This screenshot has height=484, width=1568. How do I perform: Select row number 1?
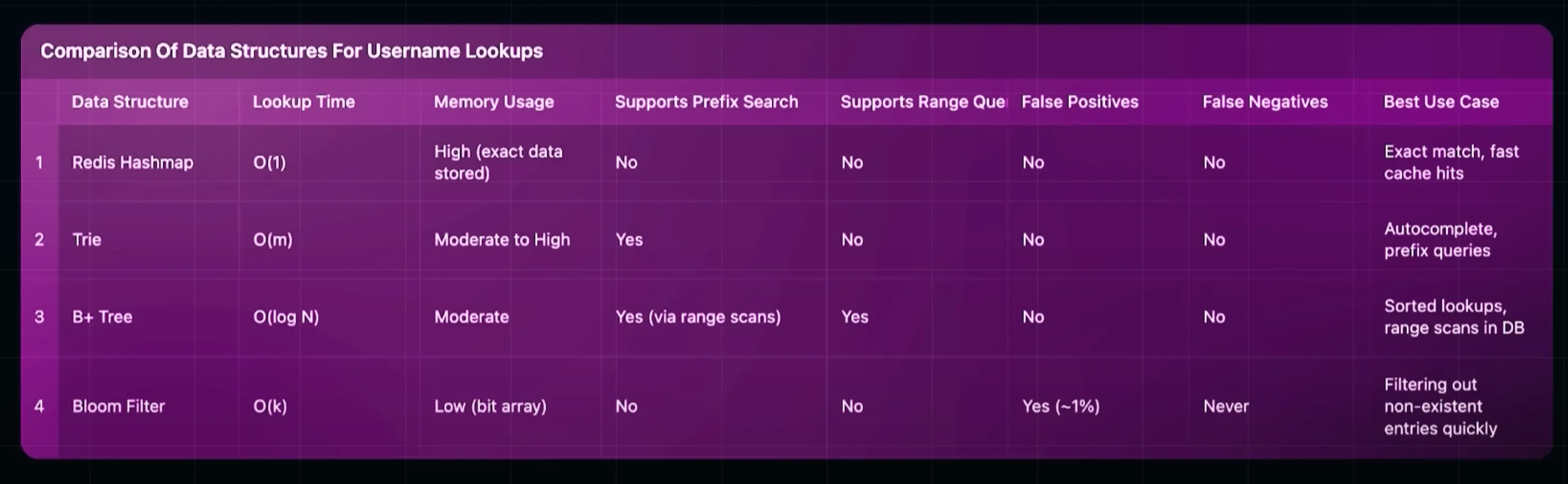coord(40,163)
